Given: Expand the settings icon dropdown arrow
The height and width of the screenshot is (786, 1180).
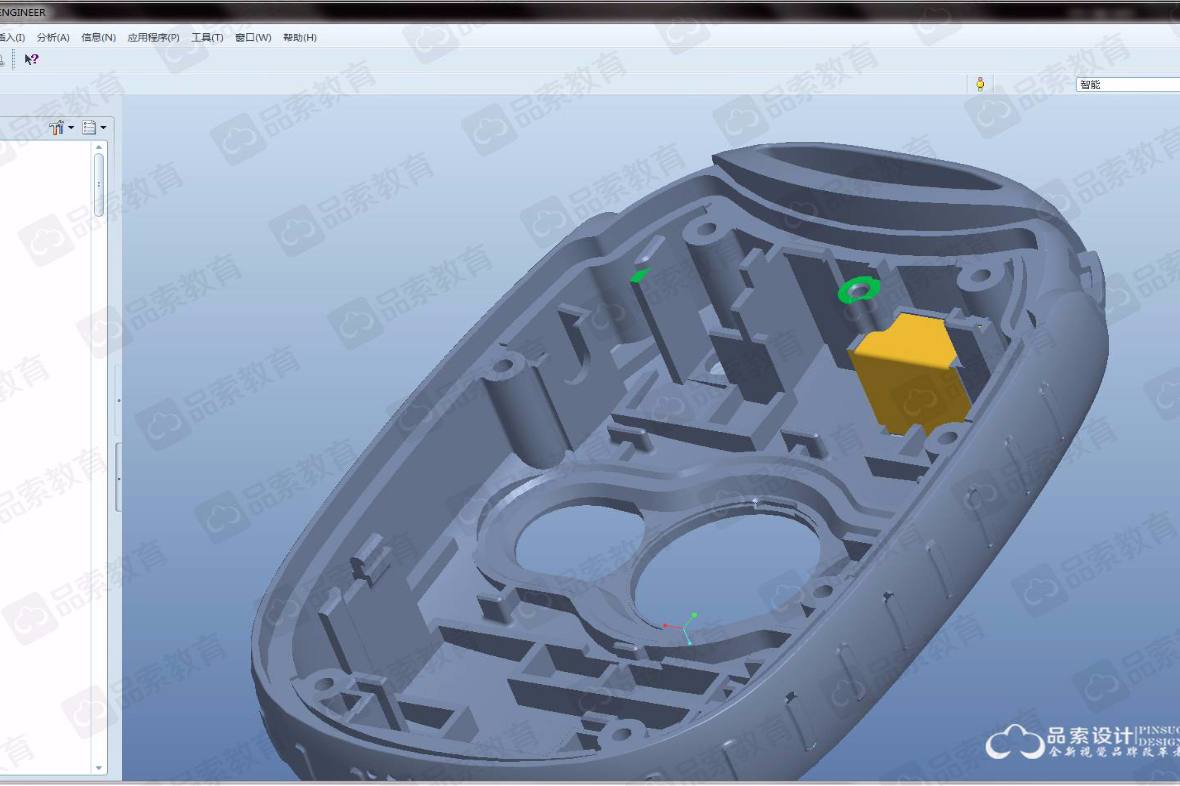Looking at the screenshot, I should tap(71, 127).
